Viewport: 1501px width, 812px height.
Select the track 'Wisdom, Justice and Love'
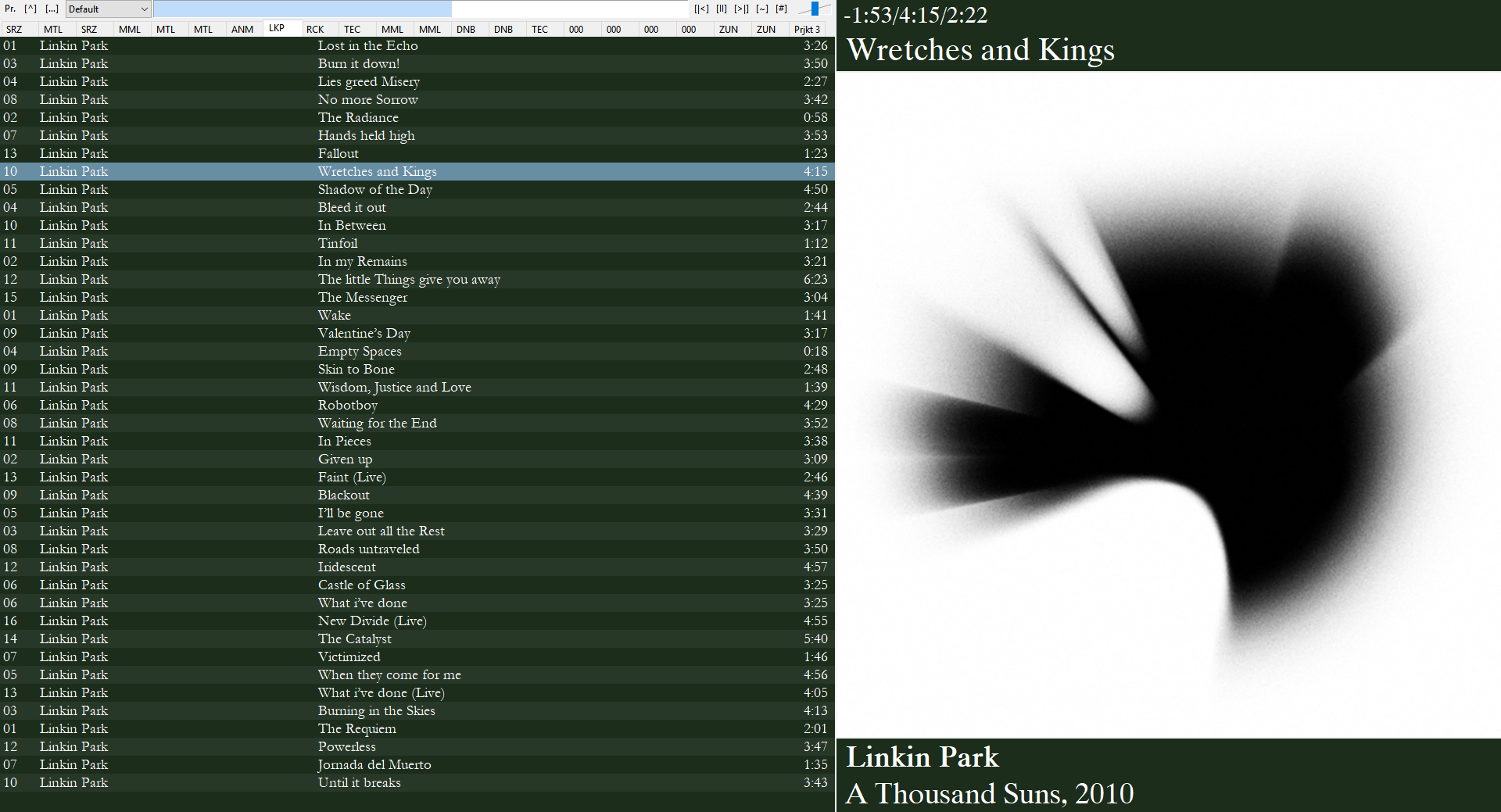coord(417,387)
